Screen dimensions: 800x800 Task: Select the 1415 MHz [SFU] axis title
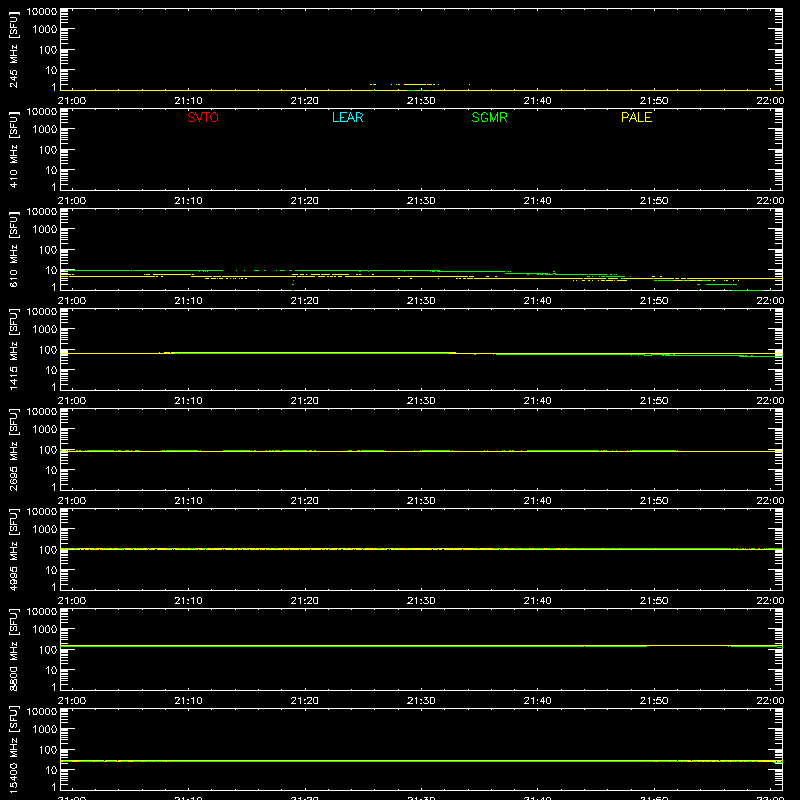[14, 349]
